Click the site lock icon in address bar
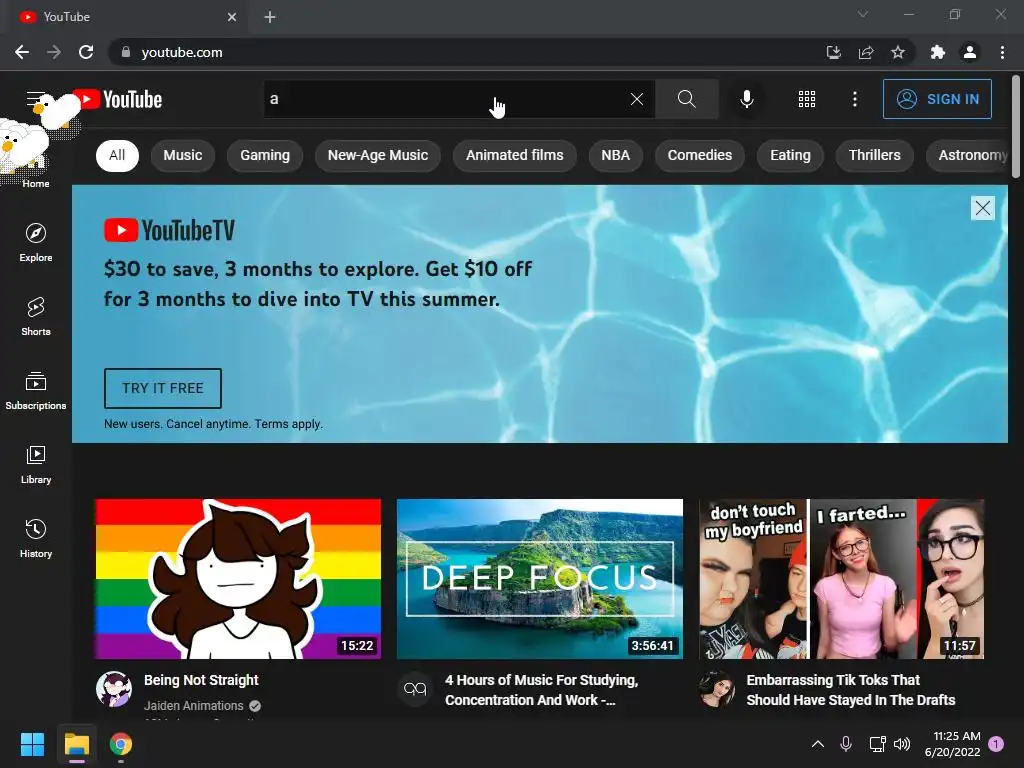Image resolution: width=1024 pixels, height=768 pixels. pos(126,52)
